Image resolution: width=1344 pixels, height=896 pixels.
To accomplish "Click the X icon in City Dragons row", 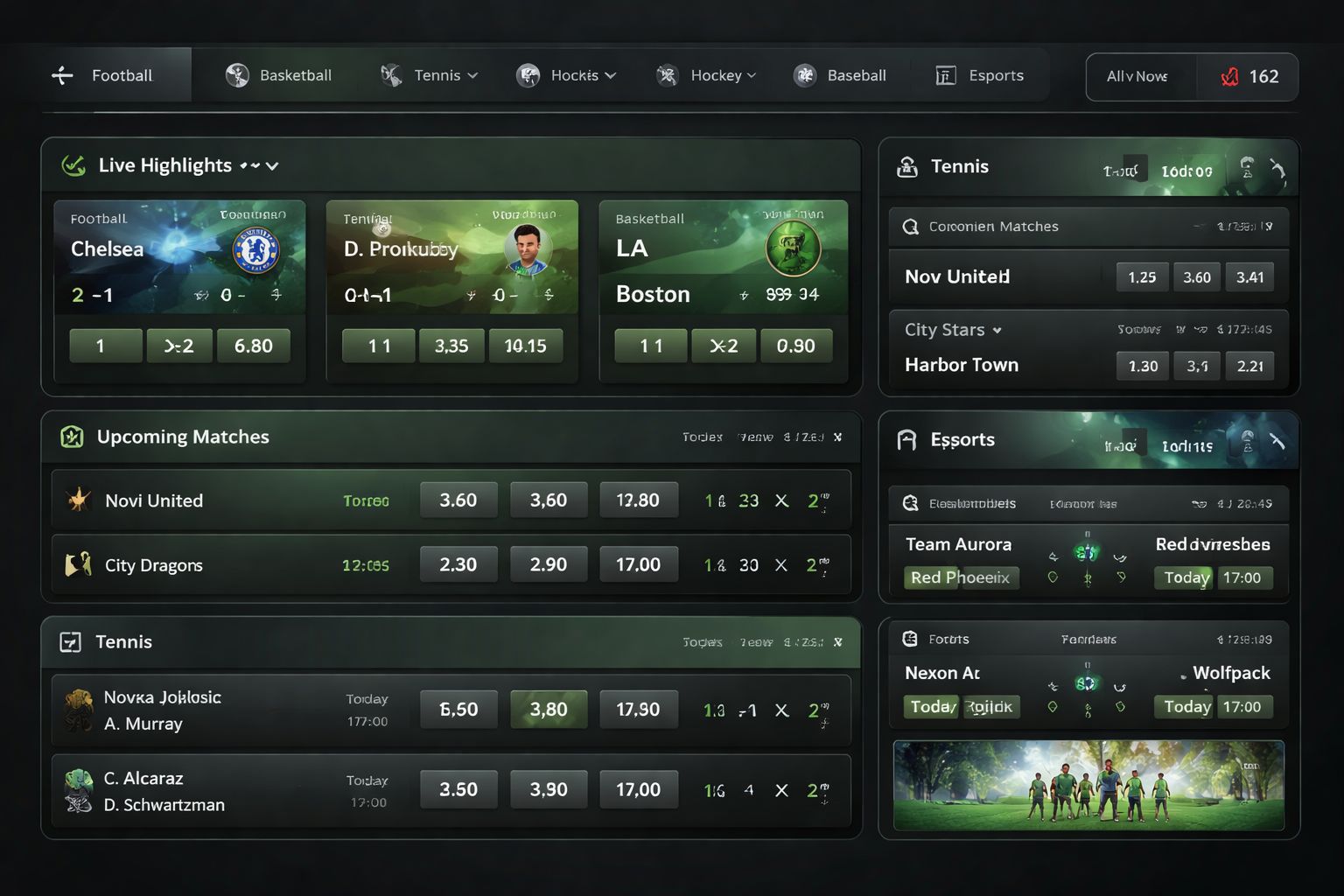I will click(x=781, y=565).
